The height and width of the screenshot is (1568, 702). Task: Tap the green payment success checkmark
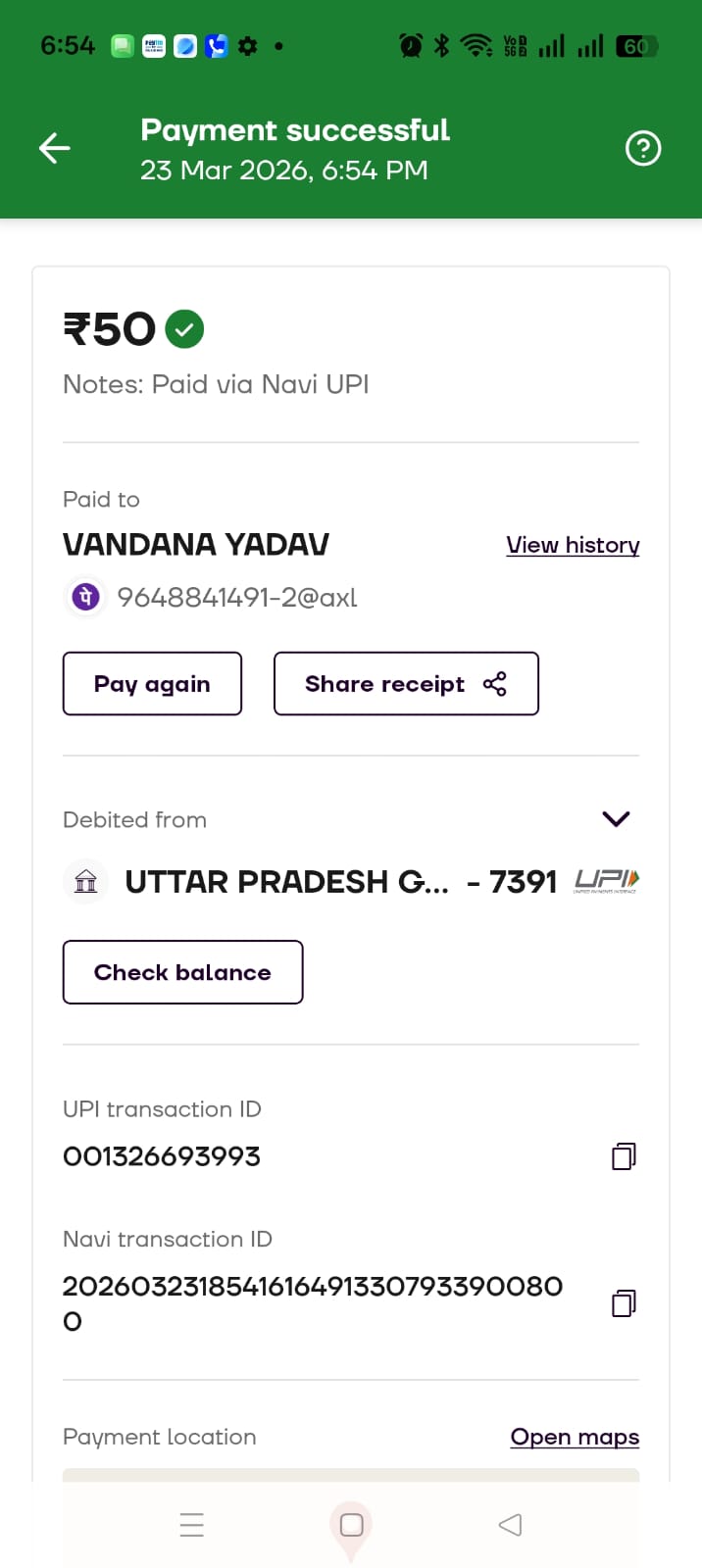tap(184, 329)
